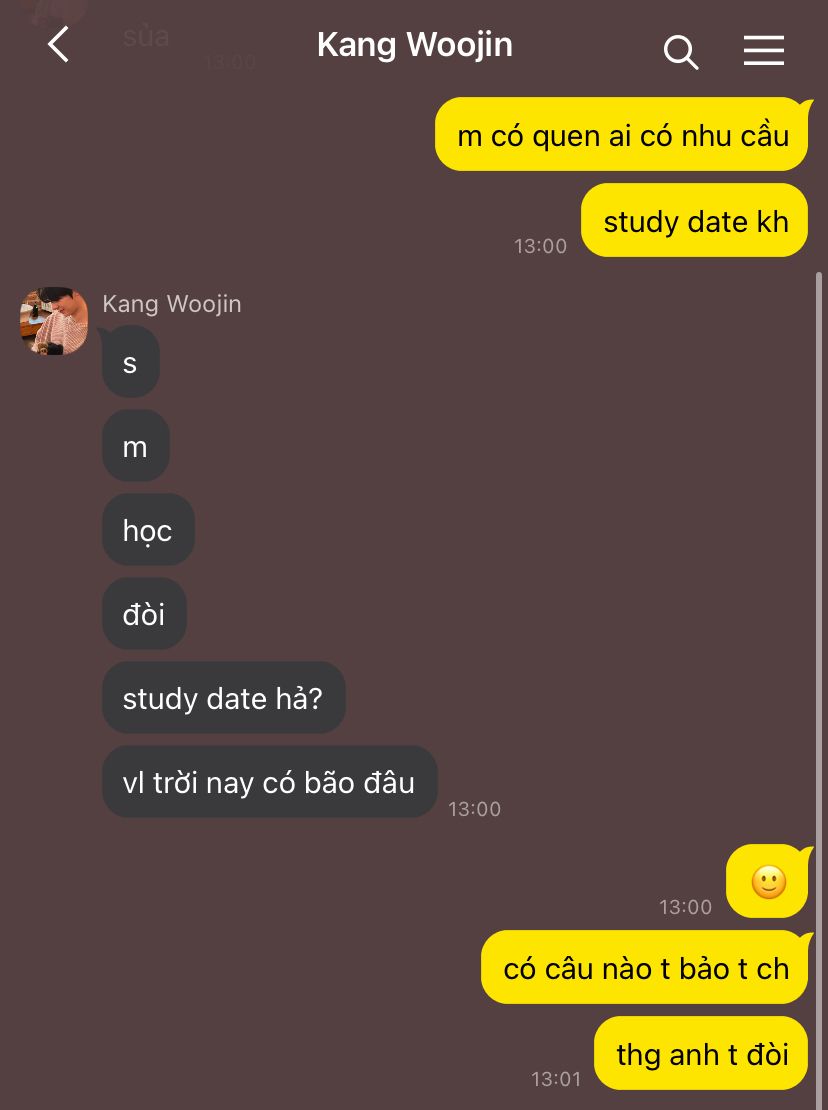The height and width of the screenshot is (1110, 828).
Task: Select the "vl trời nay có bão đâu" message
Action: coord(270,782)
